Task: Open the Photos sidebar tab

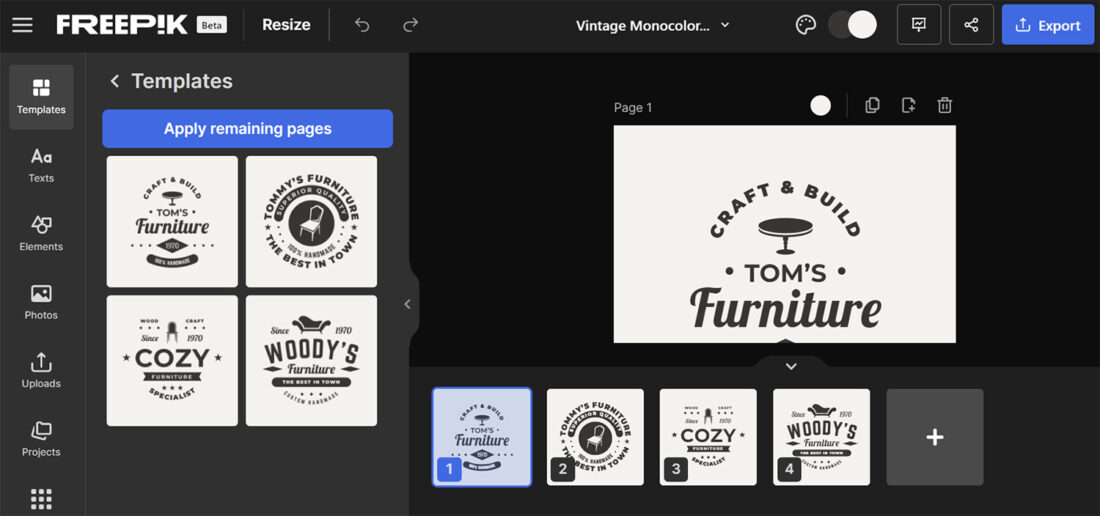Action: tap(41, 302)
